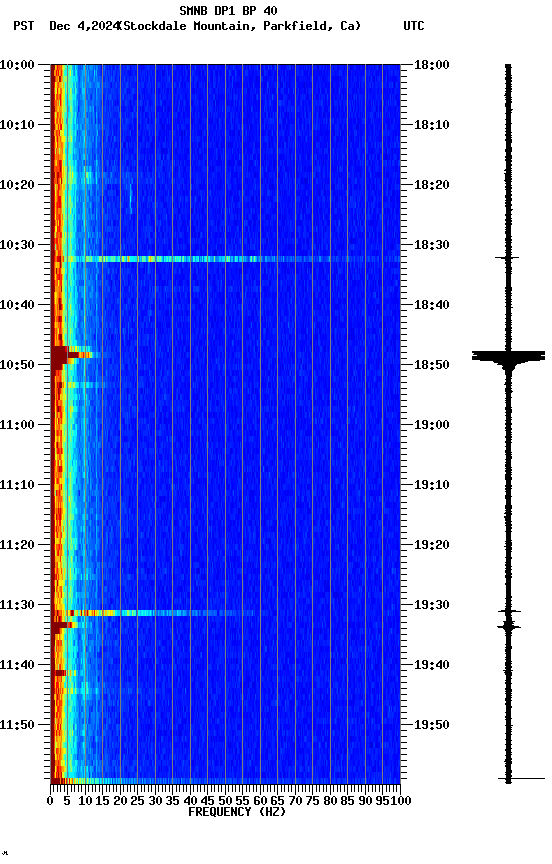Screen dimensions: 552x864
Task: Click the UTC time label '18:40'
Action: [x=432, y=305]
